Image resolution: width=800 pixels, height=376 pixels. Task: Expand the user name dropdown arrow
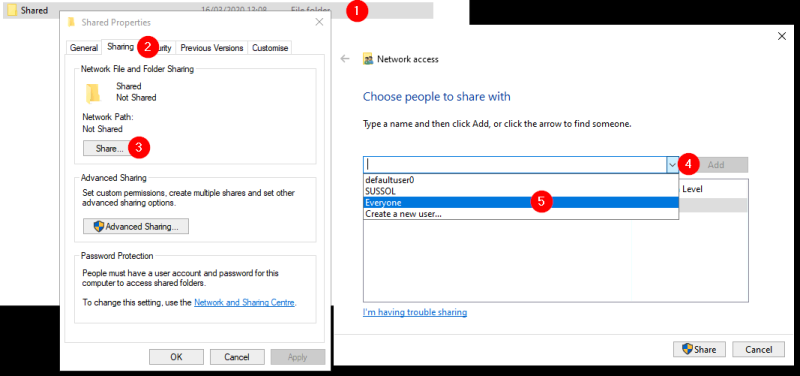672,165
